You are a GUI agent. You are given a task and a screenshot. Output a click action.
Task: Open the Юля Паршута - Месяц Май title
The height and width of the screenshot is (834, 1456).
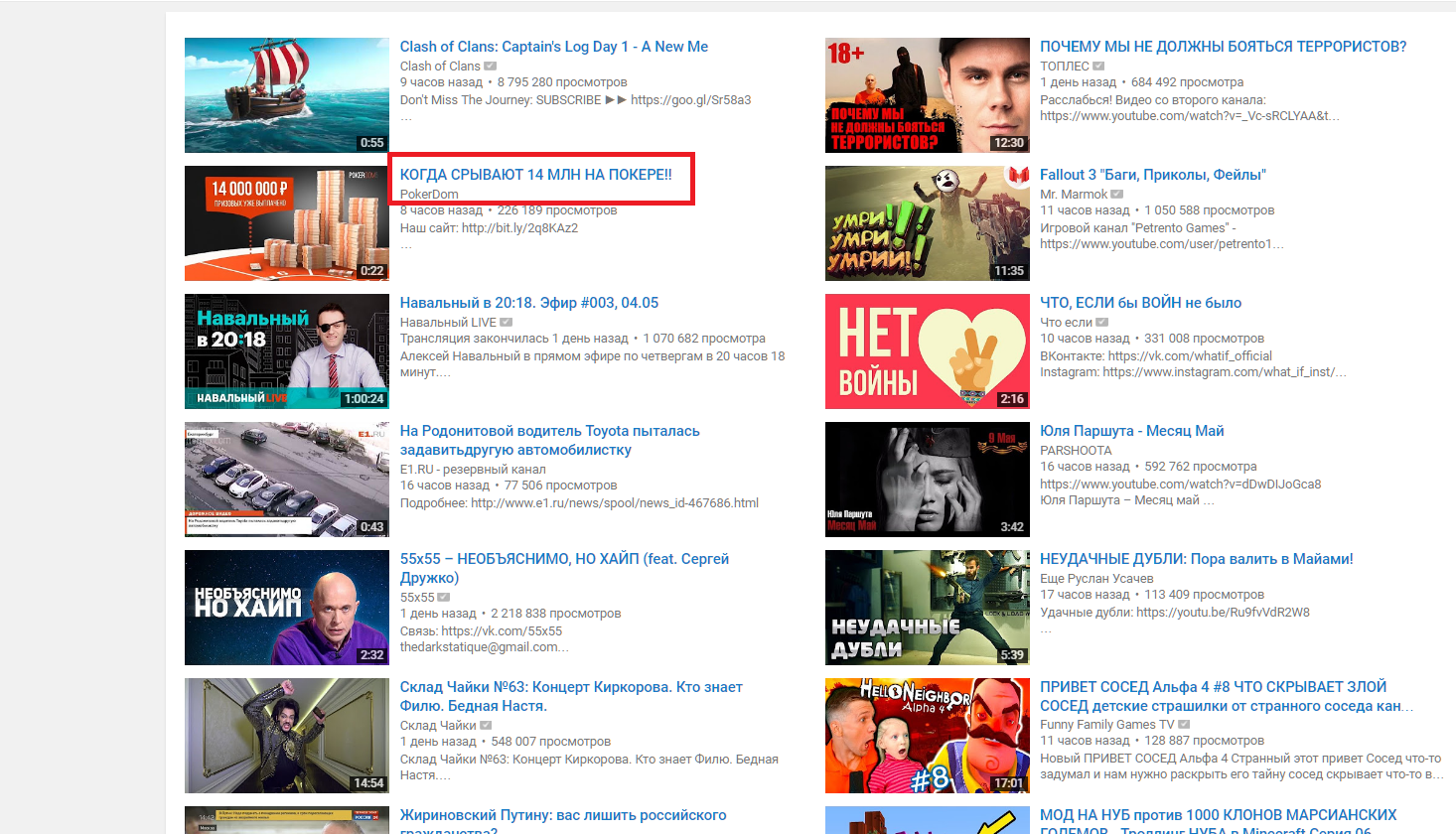pyautogui.click(x=1131, y=431)
